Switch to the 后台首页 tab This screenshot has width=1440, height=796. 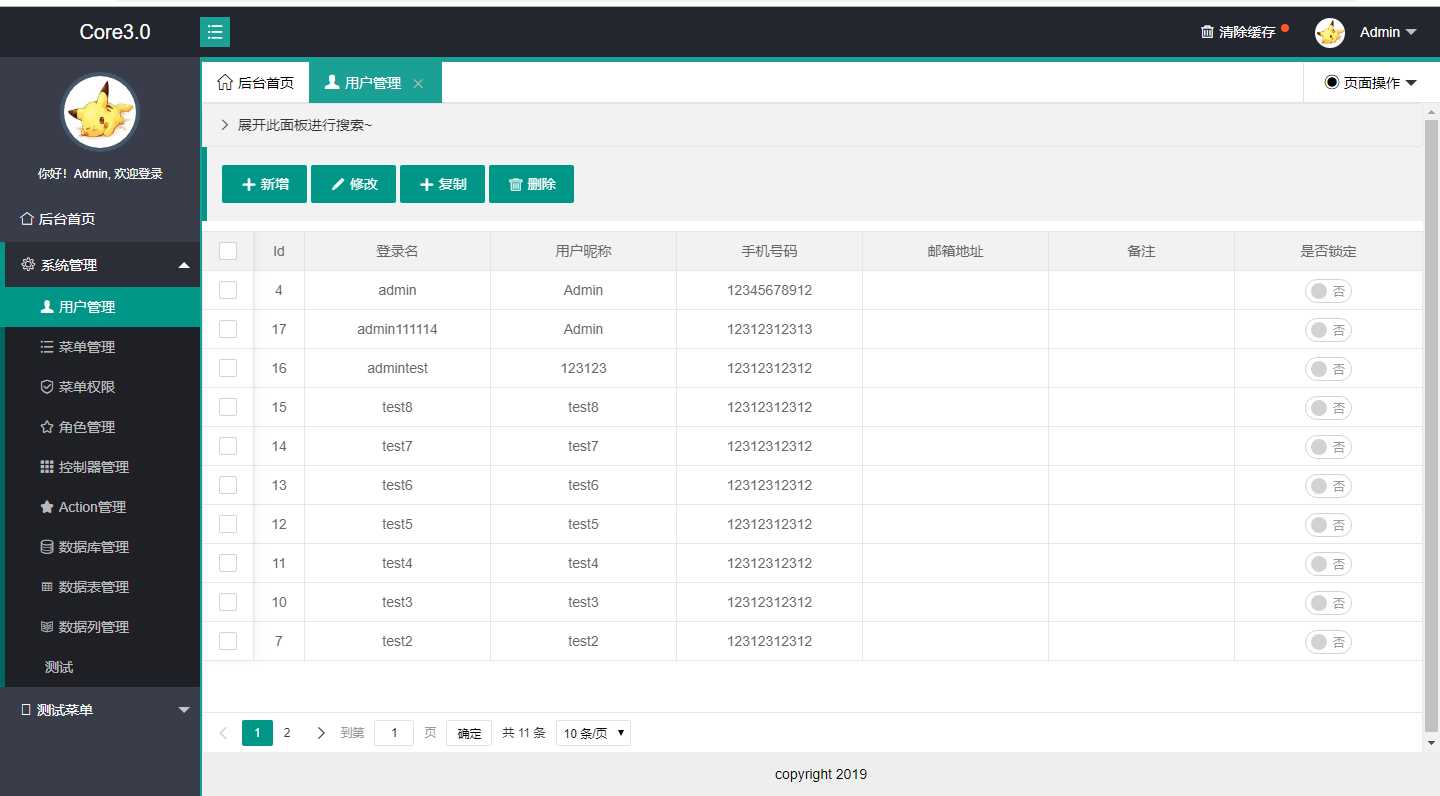pos(256,83)
